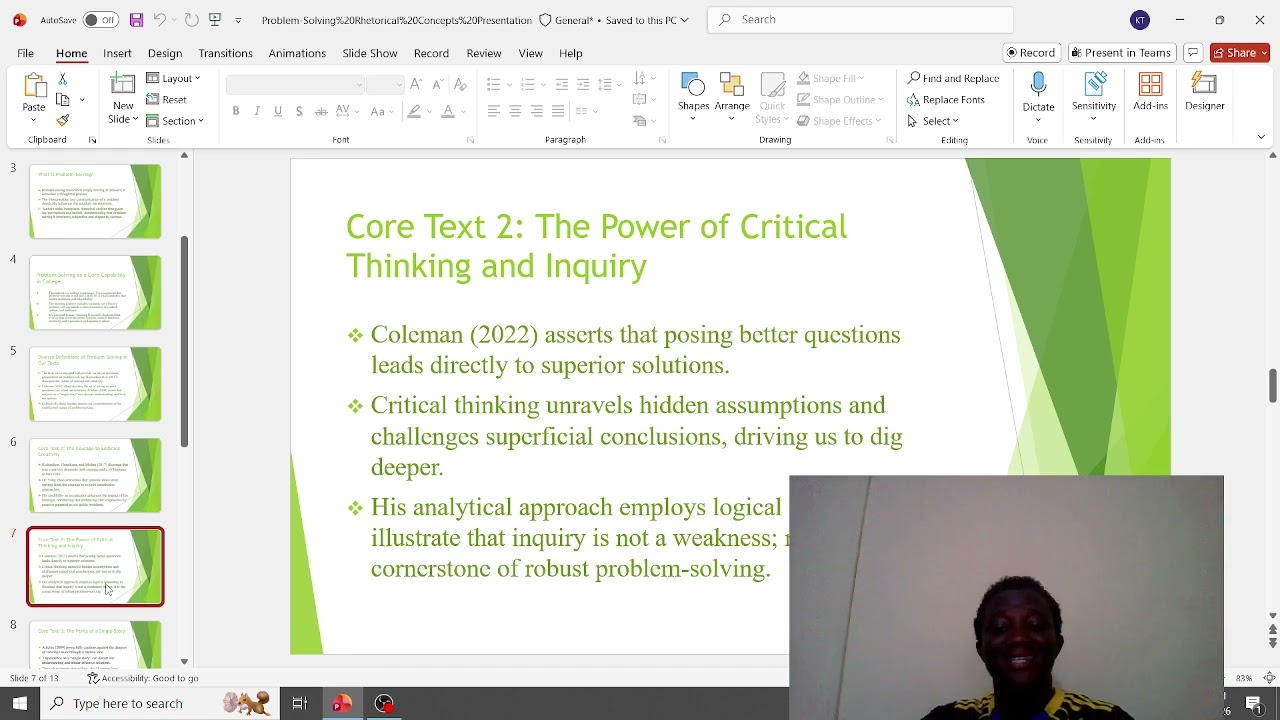Open the Section dropdown
Screen dimensions: 1280x720
[x=175, y=121]
